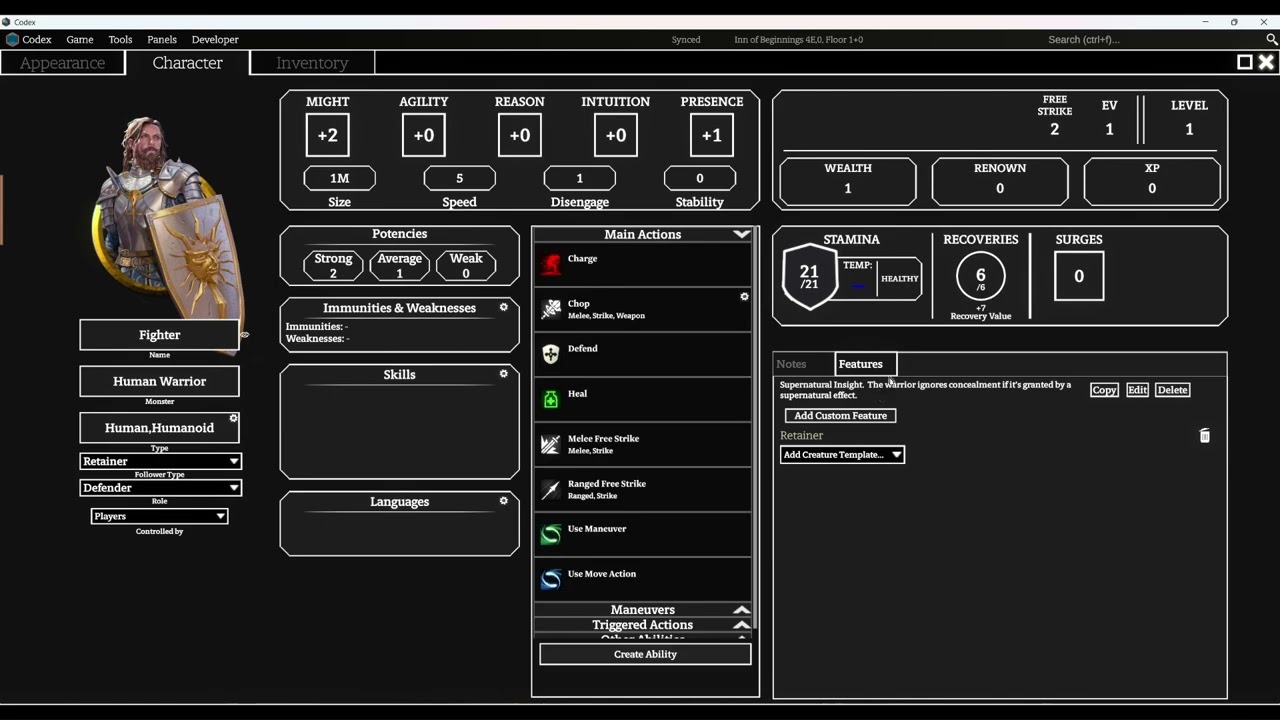Click the Wealth box
Screen dimensions: 1280x720
[x=848, y=182]
